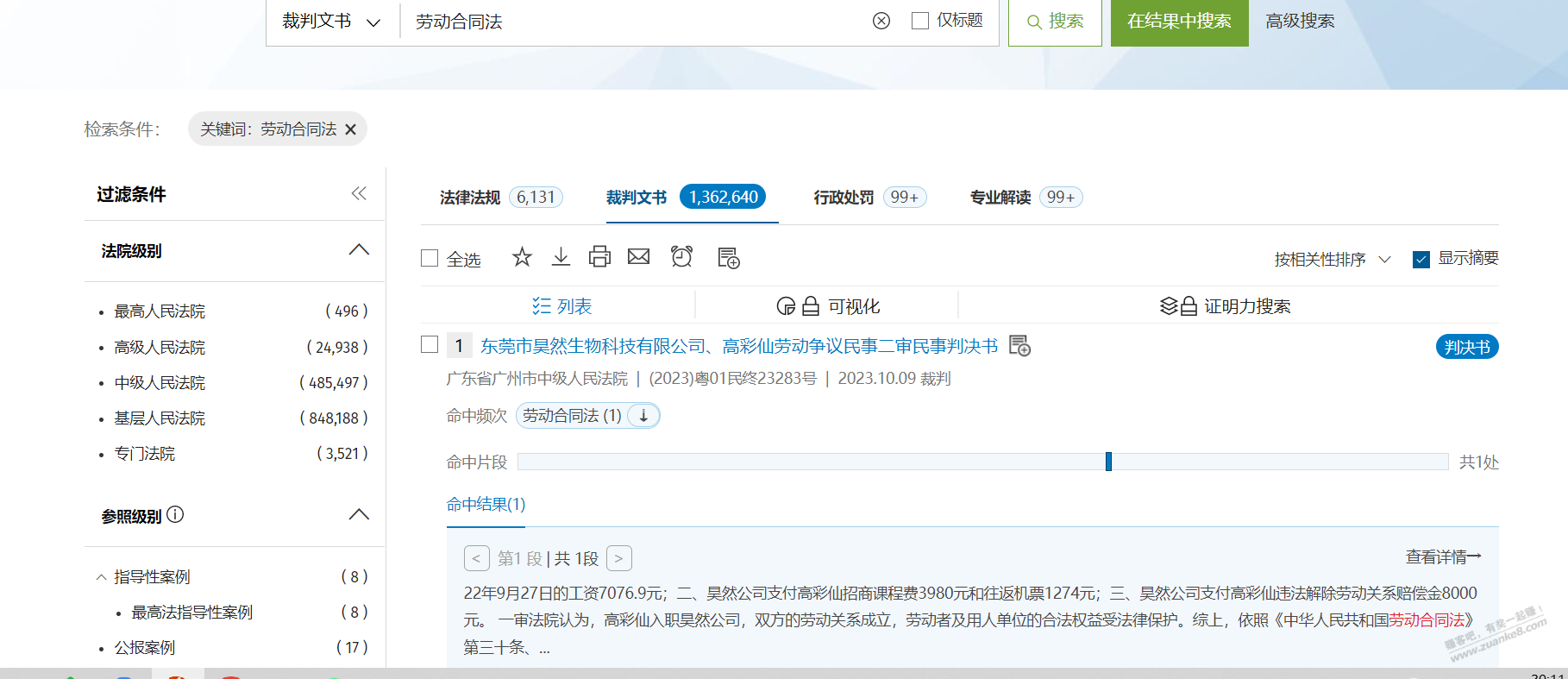1568x679 pixels.
Task: Click the 在结果中搜索 button
Action: pyautogui.click(x=1179, y=22)
